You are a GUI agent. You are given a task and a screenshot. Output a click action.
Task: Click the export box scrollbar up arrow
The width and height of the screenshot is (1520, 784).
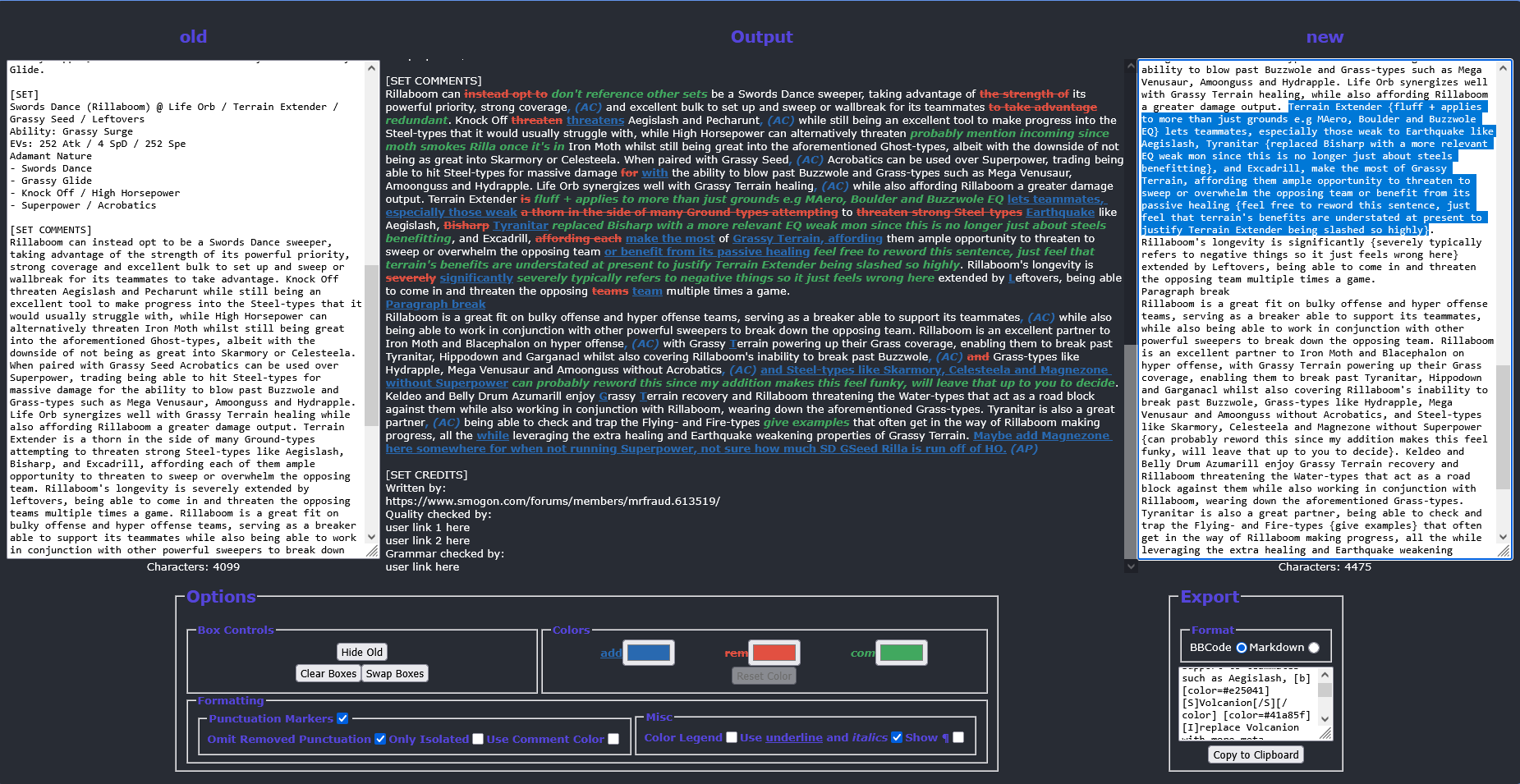click(1325, 675)
